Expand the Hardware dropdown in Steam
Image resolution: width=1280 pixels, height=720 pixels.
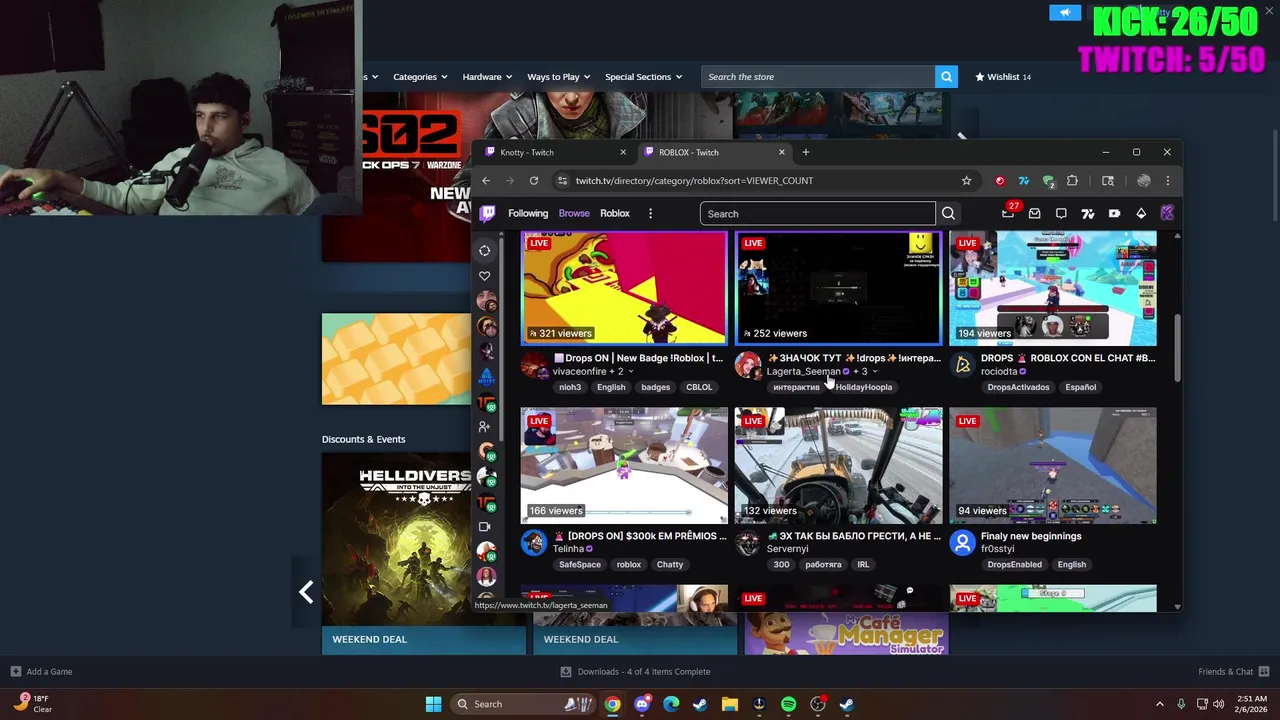[487, 77]
